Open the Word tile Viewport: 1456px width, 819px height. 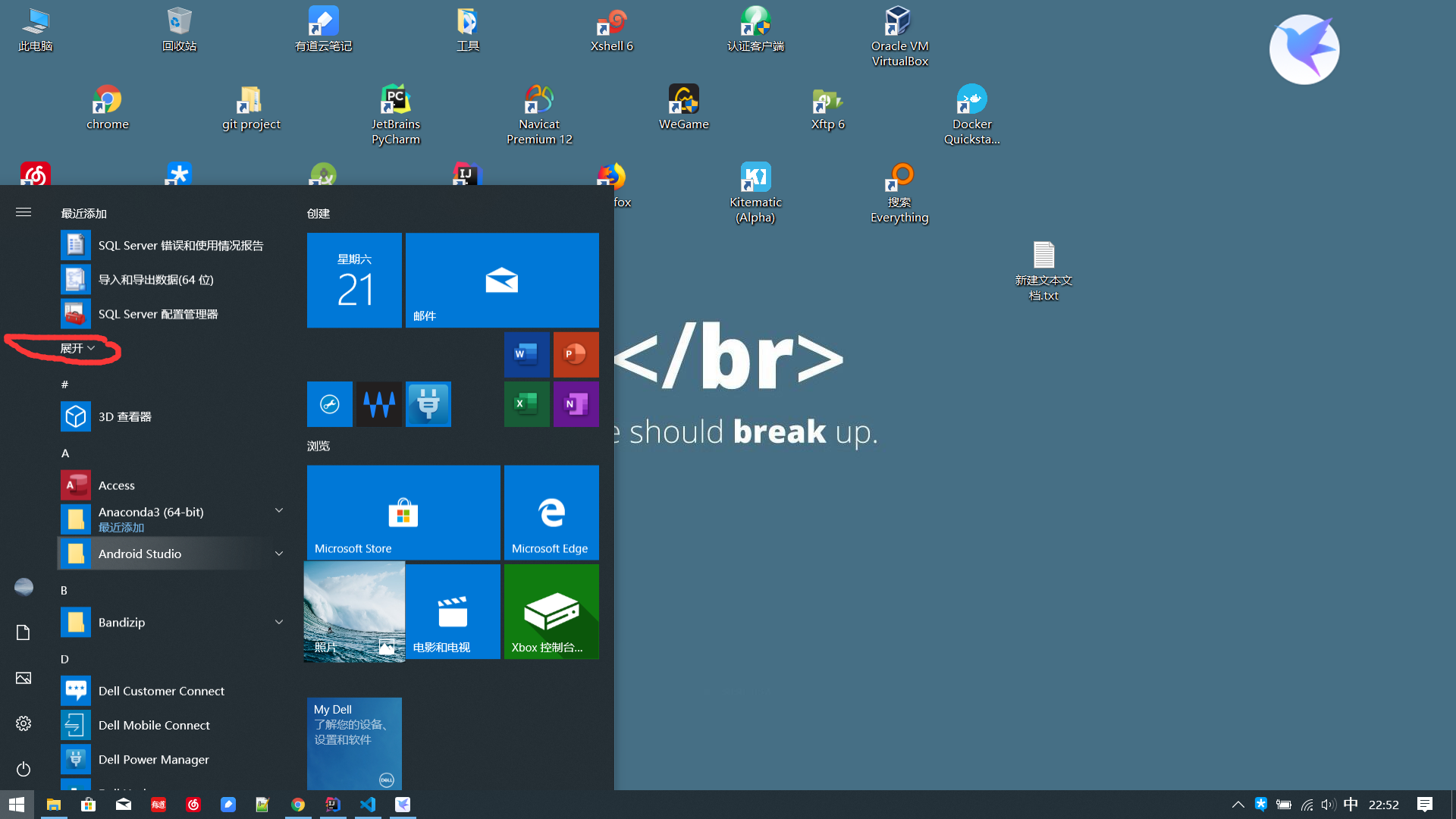[526, 354]
